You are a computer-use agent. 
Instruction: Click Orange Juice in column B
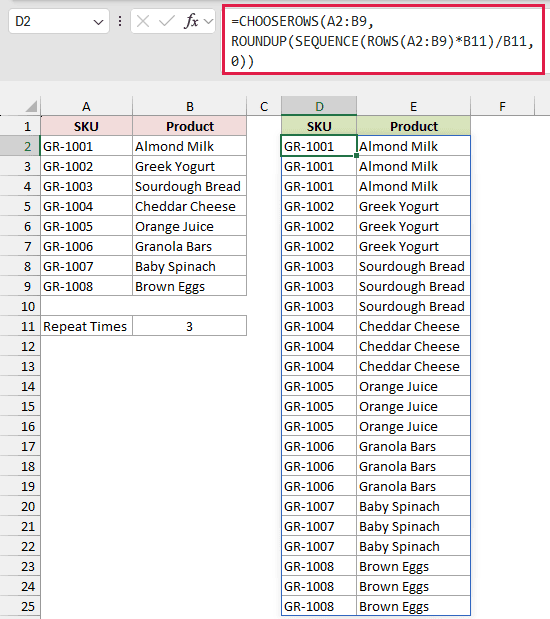coord(190,227)
